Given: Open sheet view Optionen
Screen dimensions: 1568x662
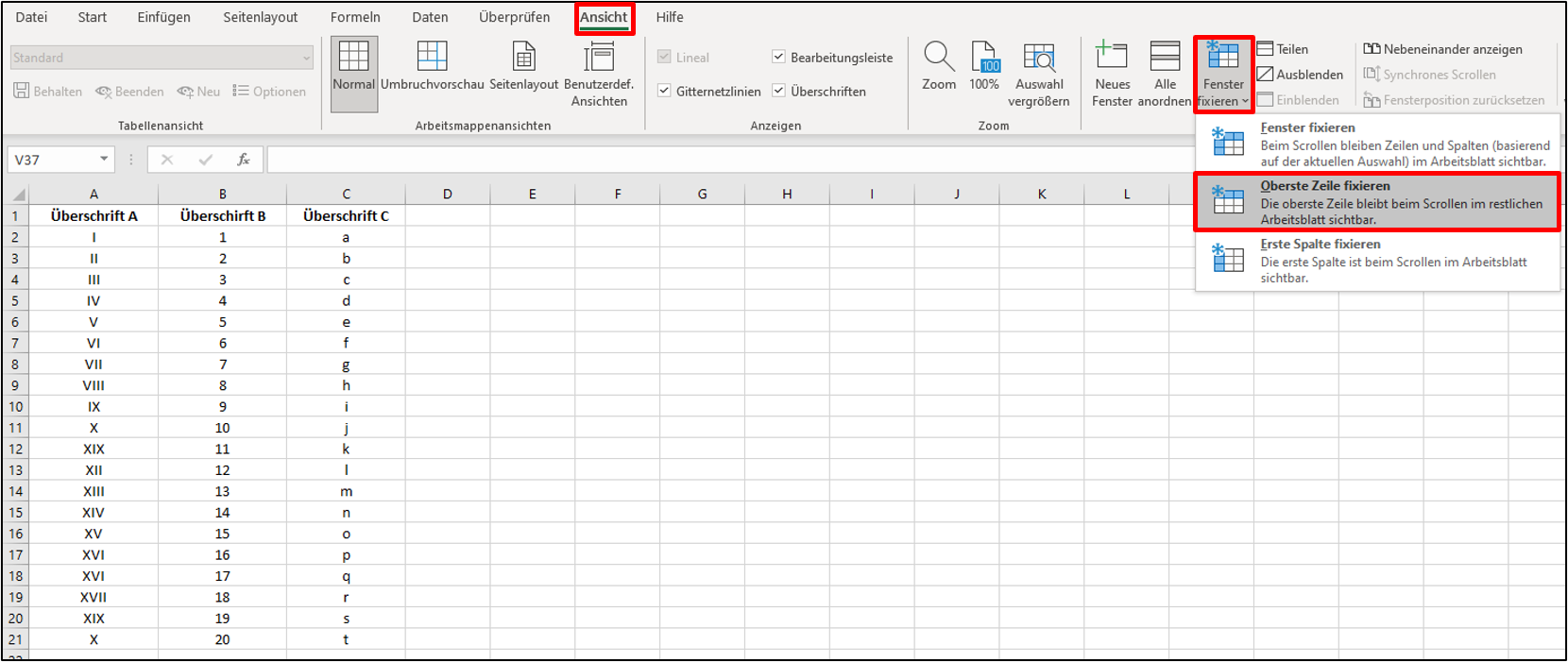Looking at the screenshot, I should (269, 92).
